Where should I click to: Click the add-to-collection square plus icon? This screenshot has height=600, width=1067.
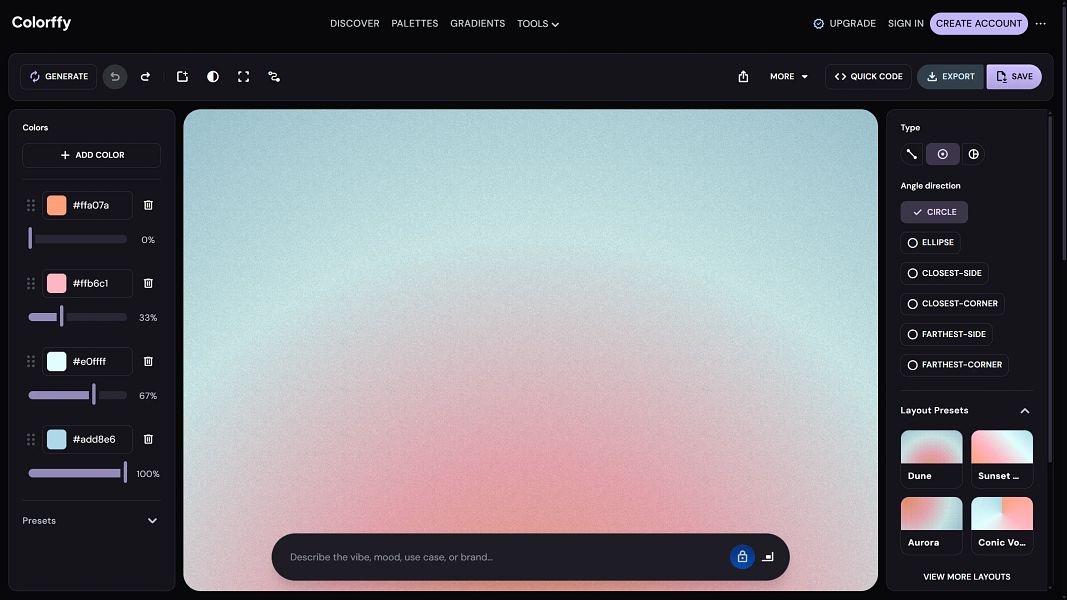coord(182,77)
